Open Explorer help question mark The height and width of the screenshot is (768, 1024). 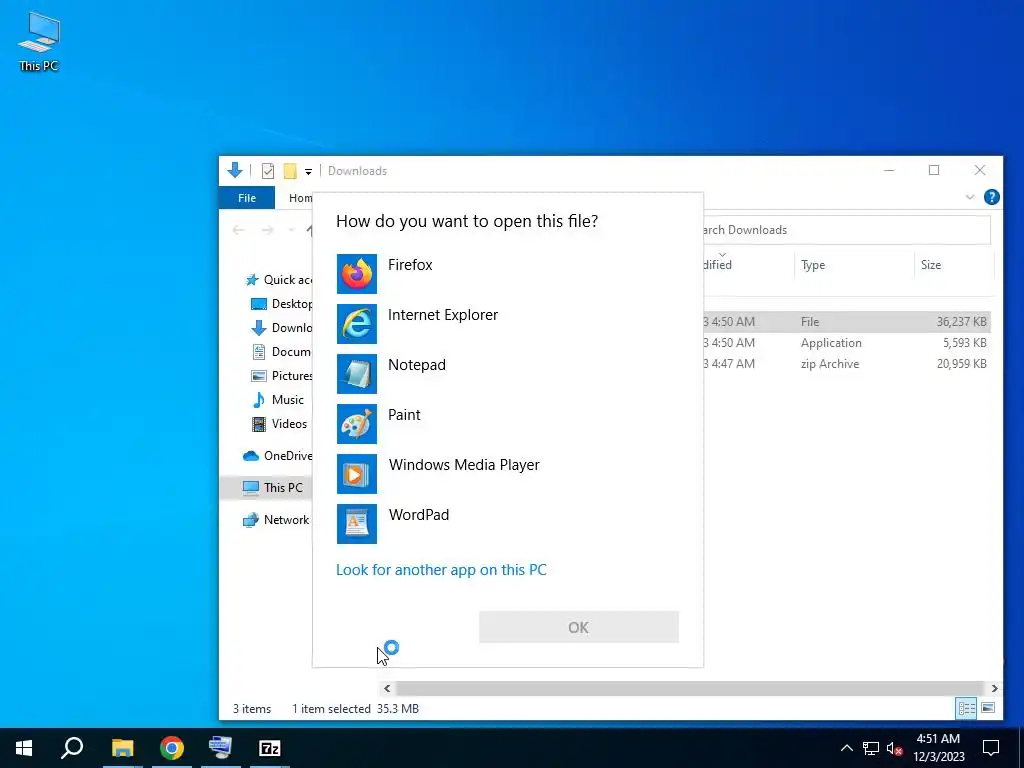[991, 197]
